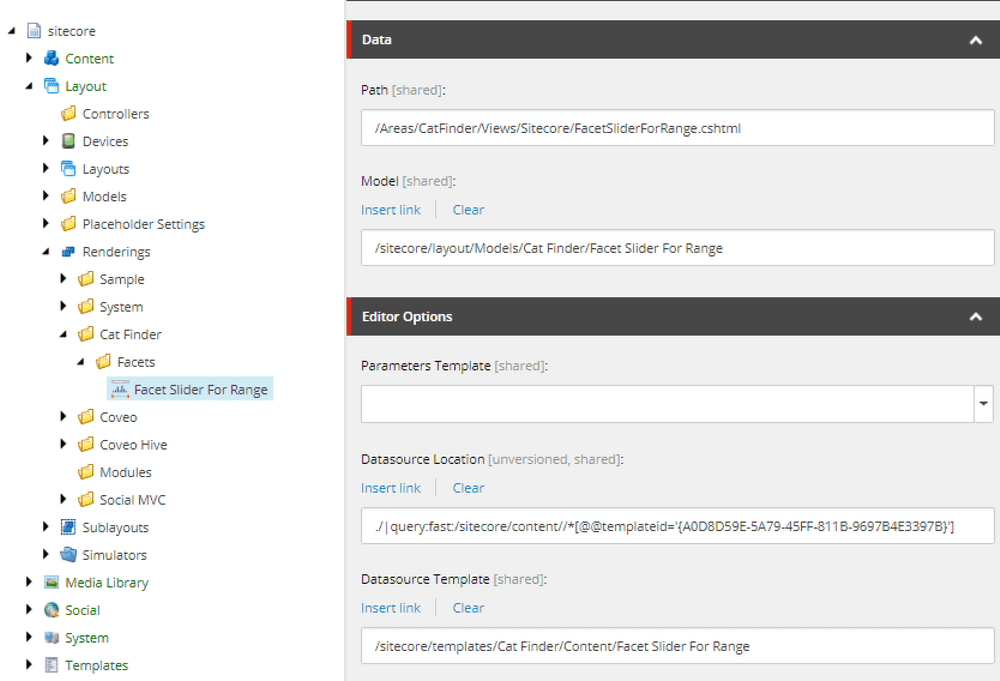Clear the Datasource Location field

click(468, 488)
